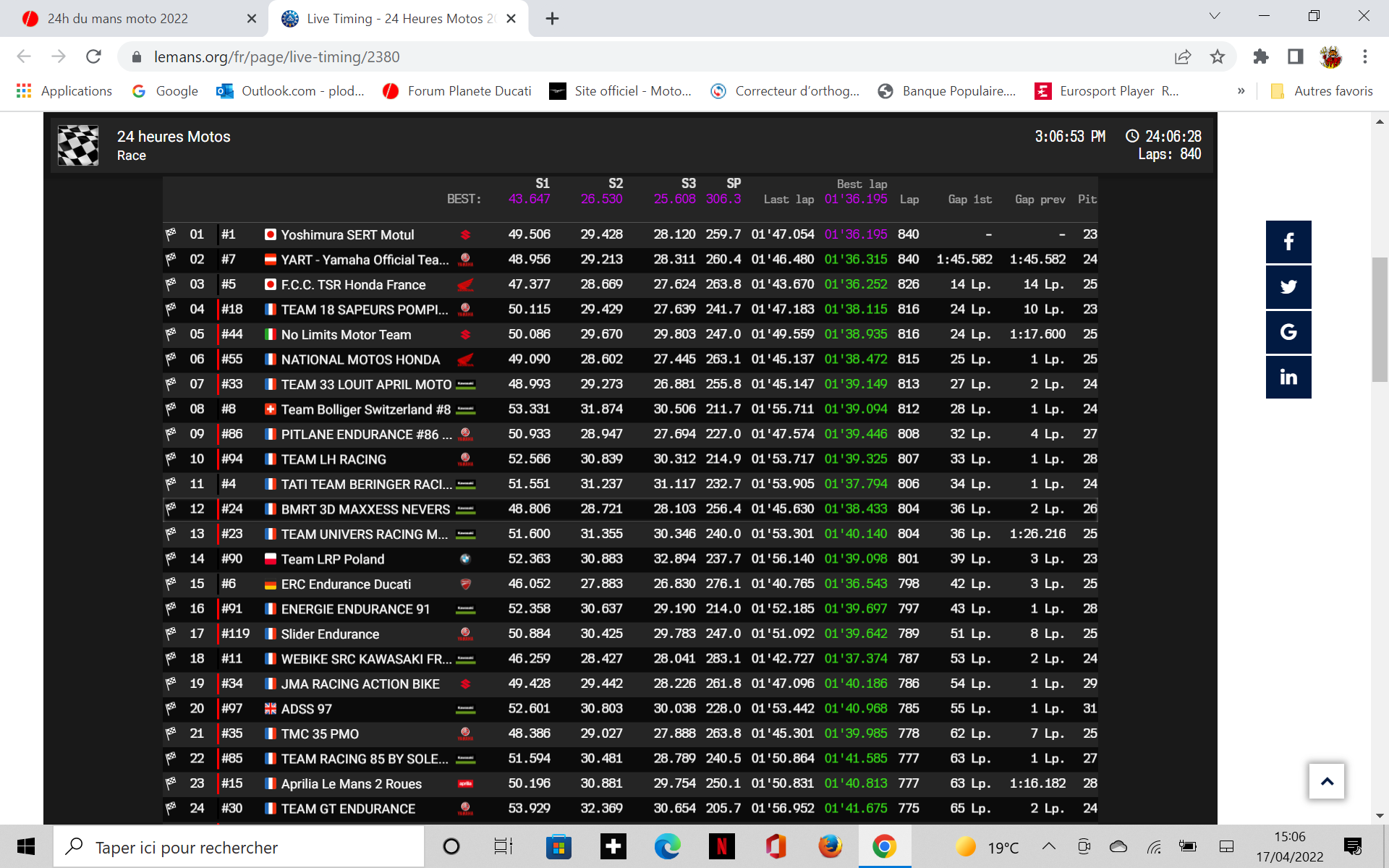
Task: Open the share page icon in address bar
Action: tap(1183, 56)
